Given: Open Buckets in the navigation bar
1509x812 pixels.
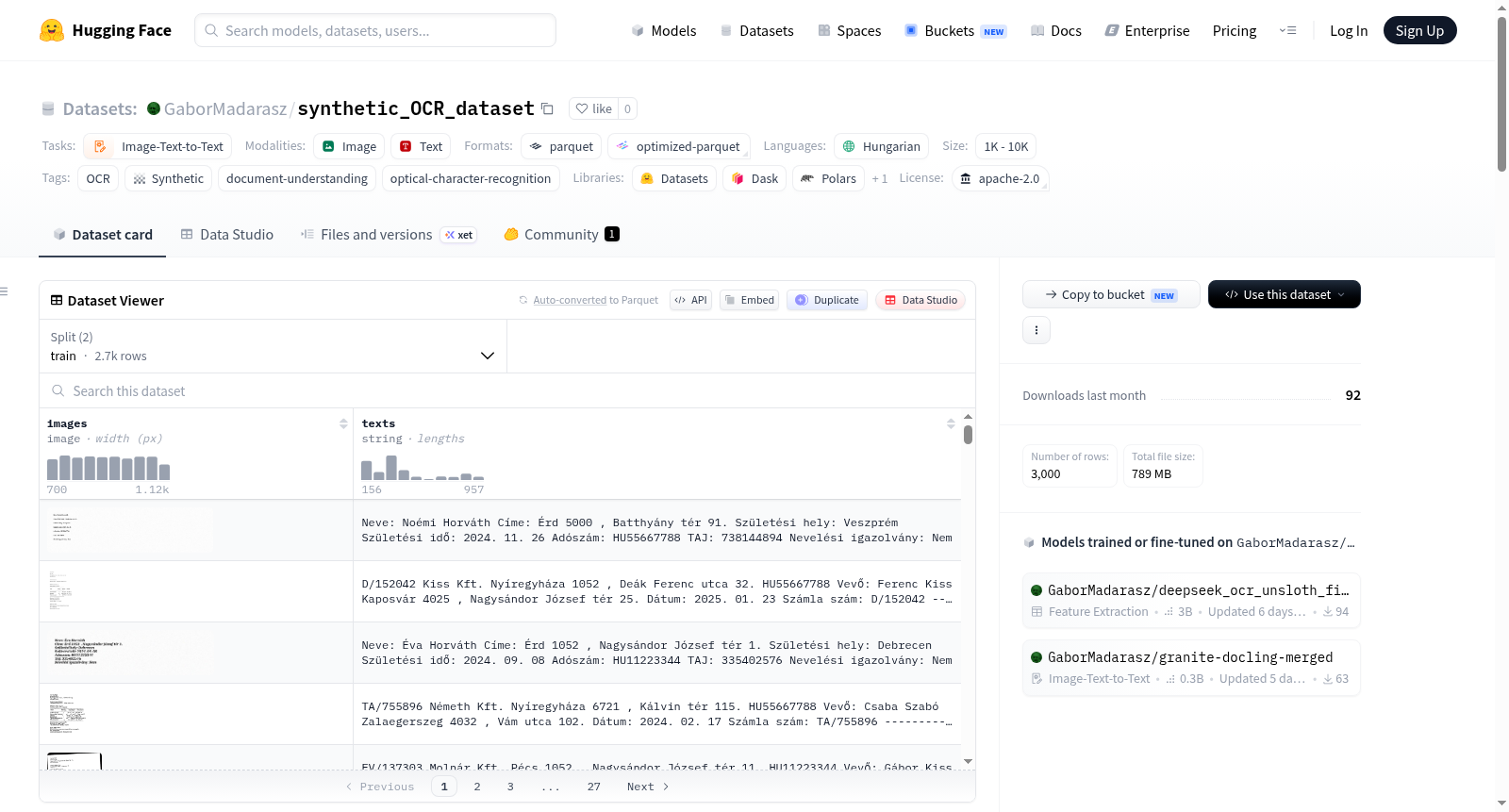Looking at the screenshot, I should click(x=955, y=30).
